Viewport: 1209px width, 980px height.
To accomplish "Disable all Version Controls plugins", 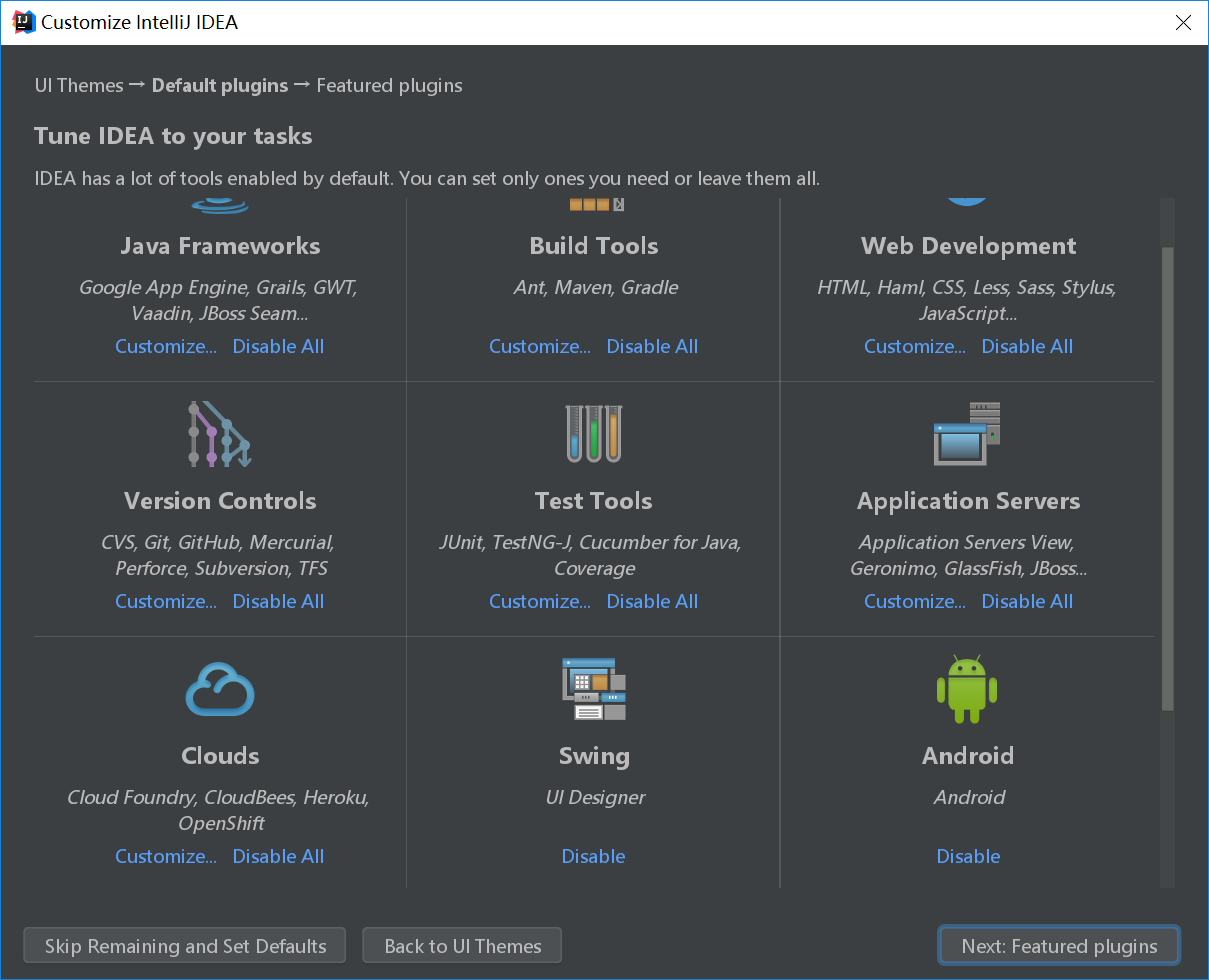I will click(x=279, y=601).
